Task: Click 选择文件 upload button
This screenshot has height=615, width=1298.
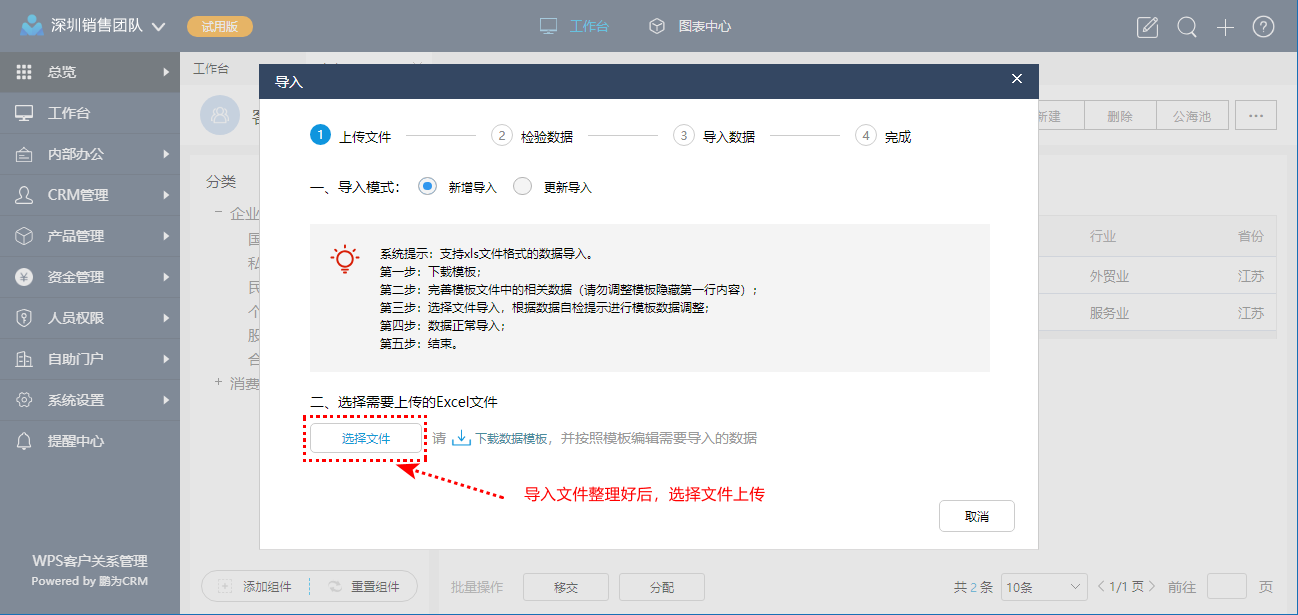Action: click(x=366, y=438)
